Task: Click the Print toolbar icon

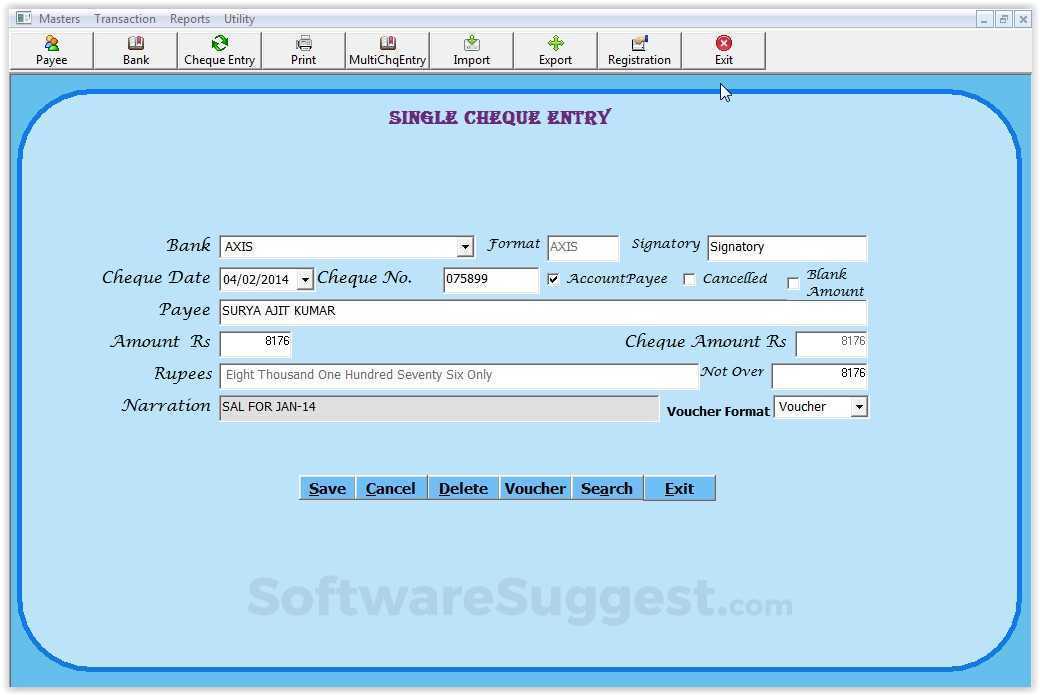Action: click(303, 50)
